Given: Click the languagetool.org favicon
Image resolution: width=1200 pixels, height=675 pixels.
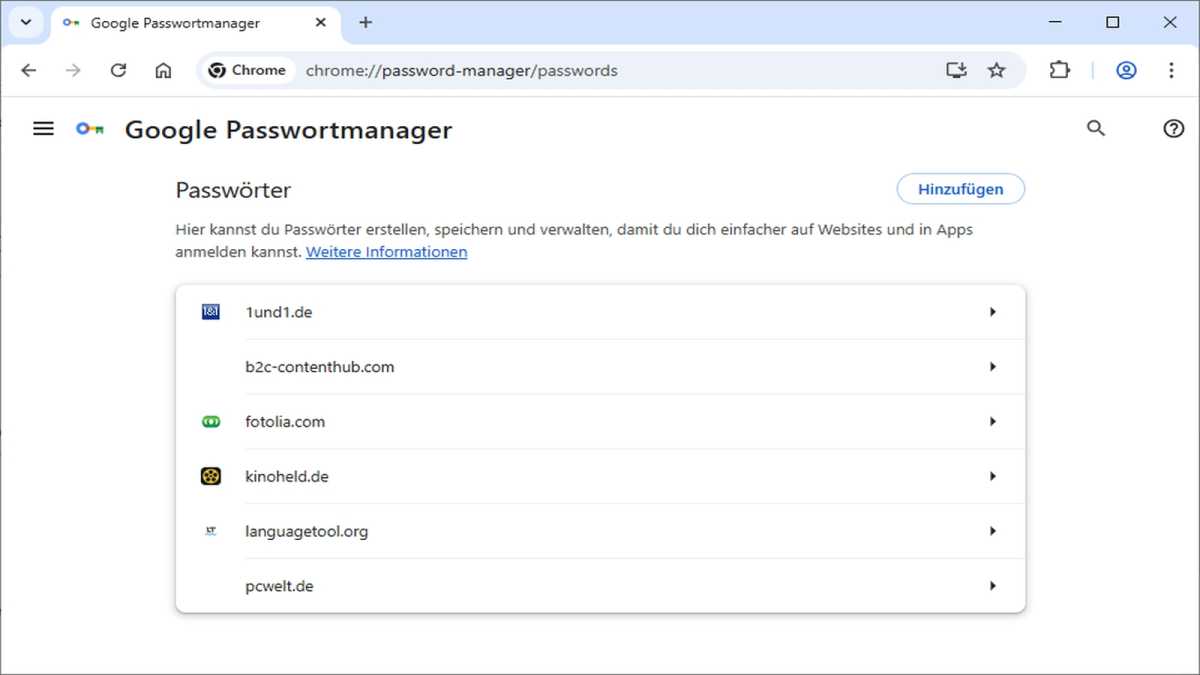Looking at the screenshot, I should (210, 531).
